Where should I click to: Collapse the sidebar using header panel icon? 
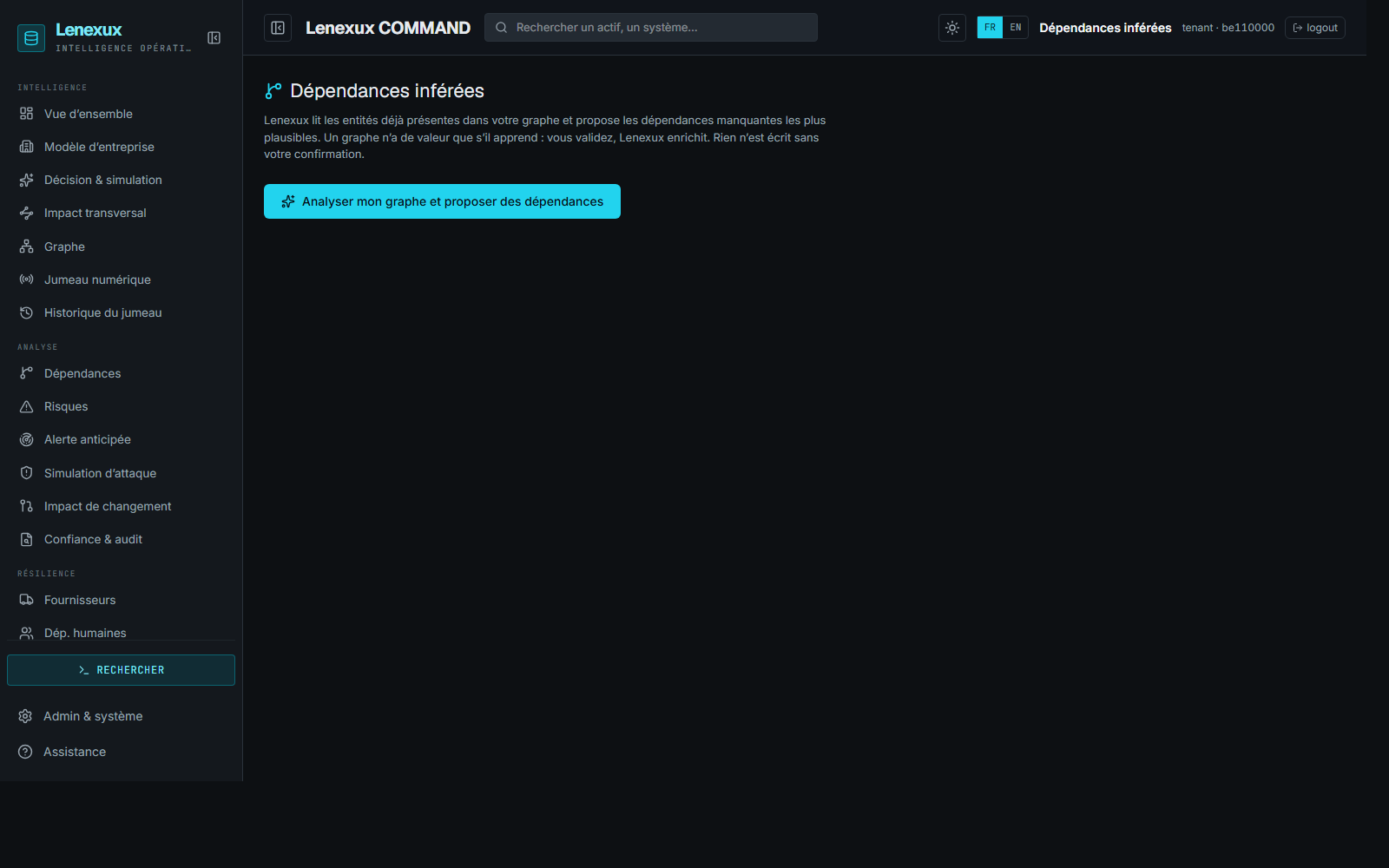278,28
